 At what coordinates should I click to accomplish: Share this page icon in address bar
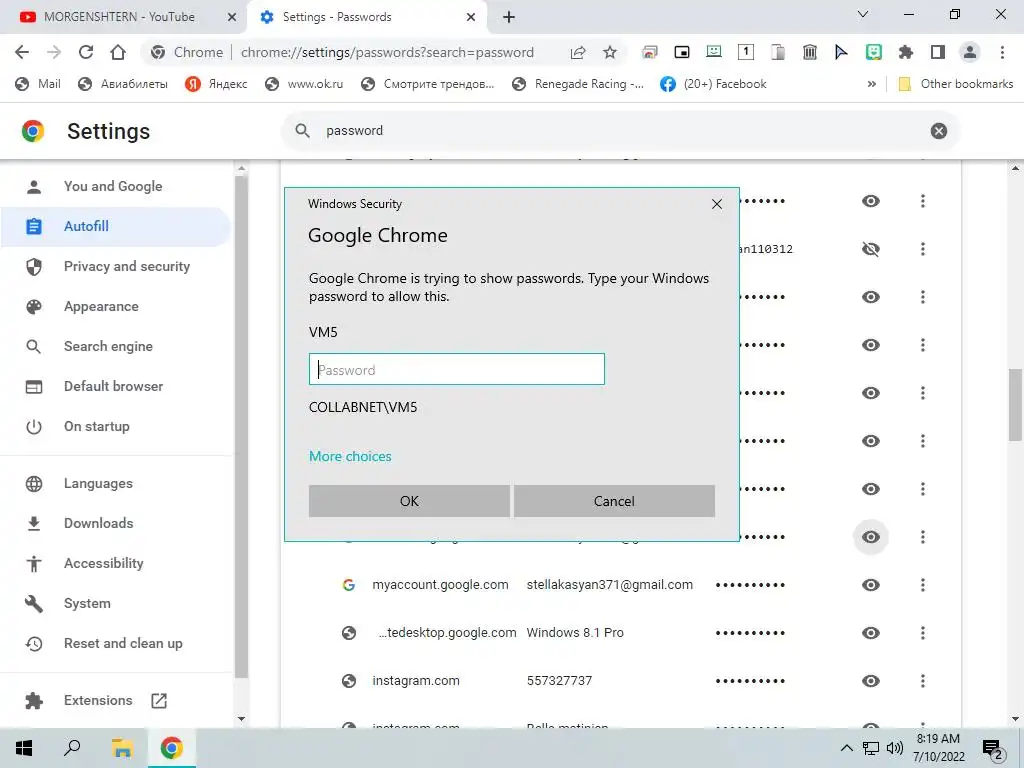point(578,52)
